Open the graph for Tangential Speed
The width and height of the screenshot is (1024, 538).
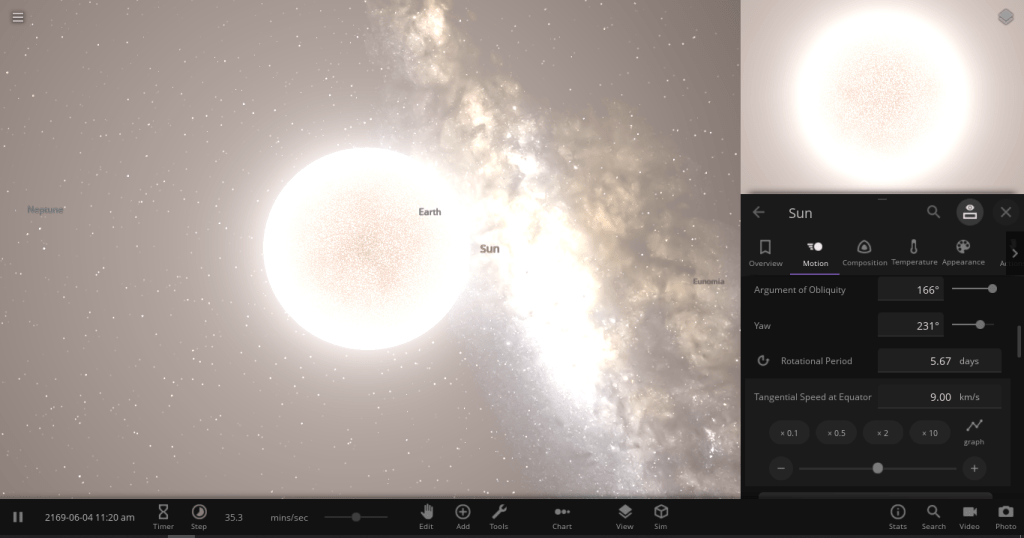tap(974, 431)
